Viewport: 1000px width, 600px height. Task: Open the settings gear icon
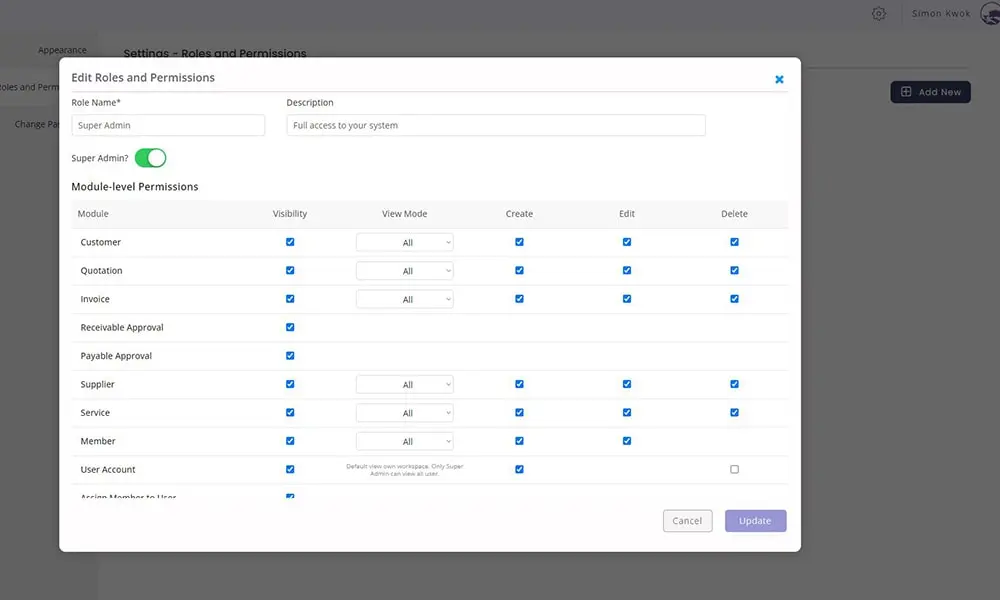pos(878,14)
